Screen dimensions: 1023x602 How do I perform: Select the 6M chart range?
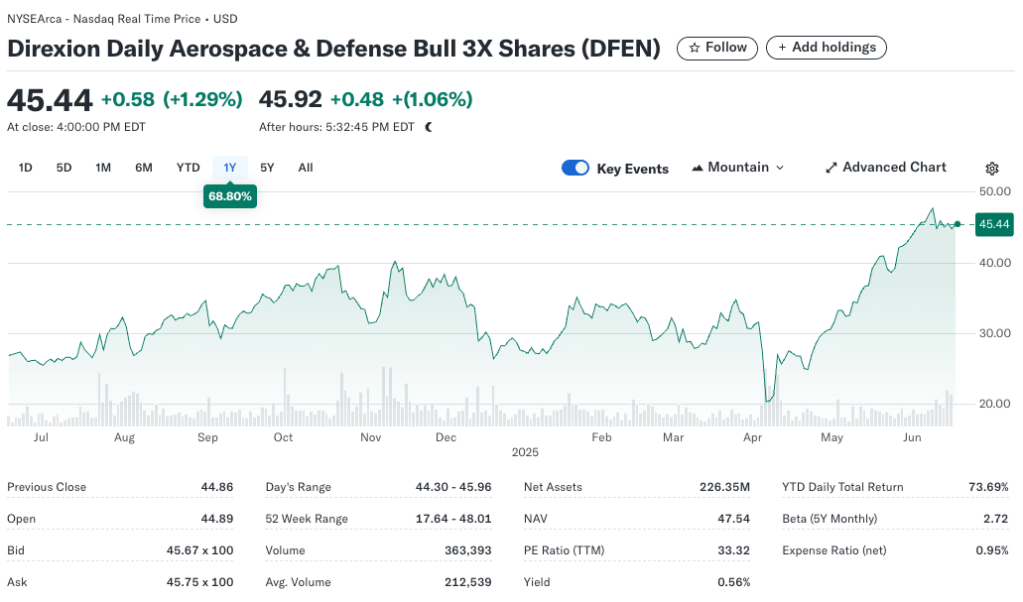(142, 167)
